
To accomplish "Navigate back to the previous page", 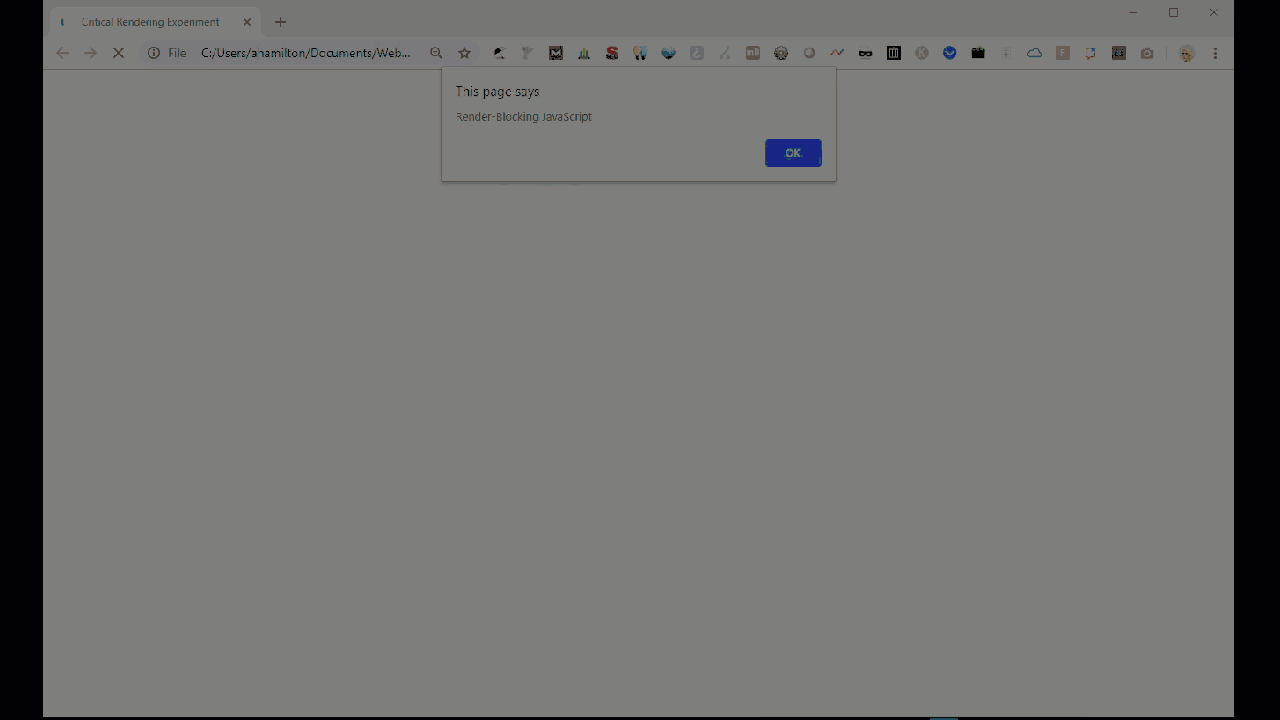I will click(x=62, y=52).
